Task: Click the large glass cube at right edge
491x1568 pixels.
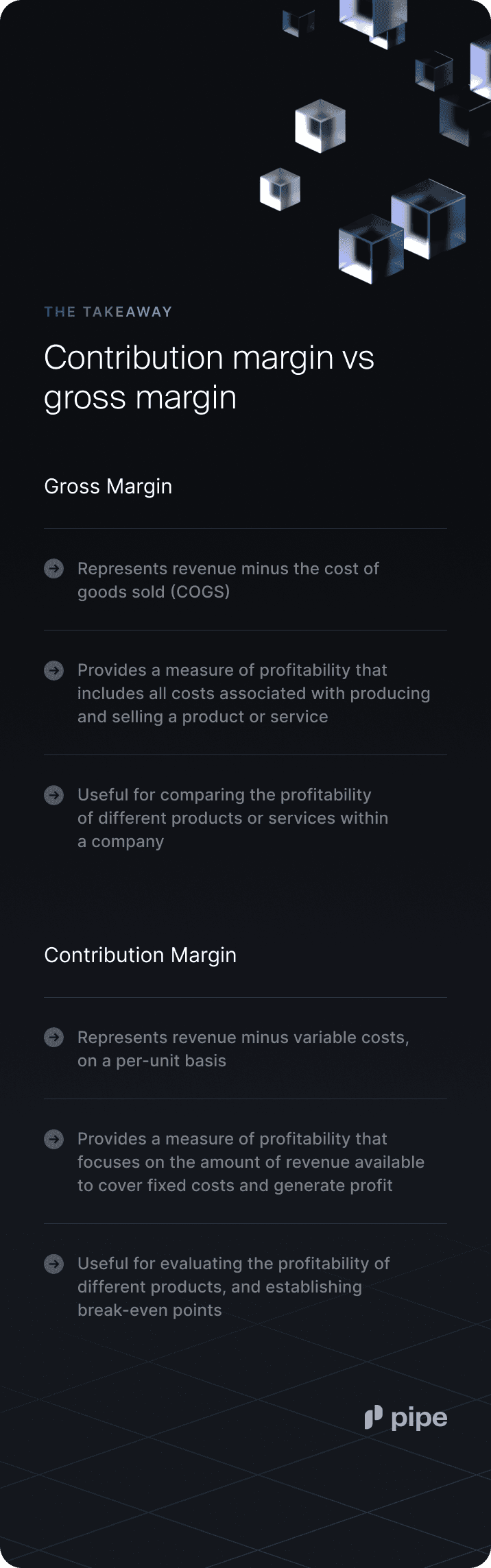Action: click(429, 218)
